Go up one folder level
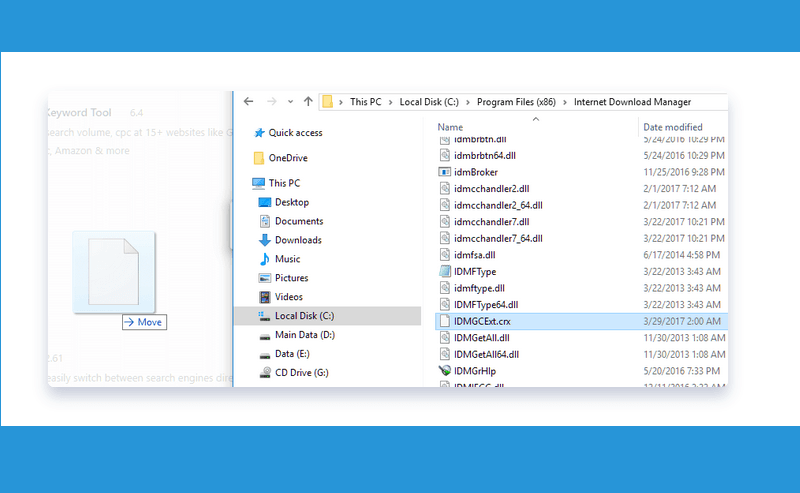The image size is (800, 493). click(308, 102)
